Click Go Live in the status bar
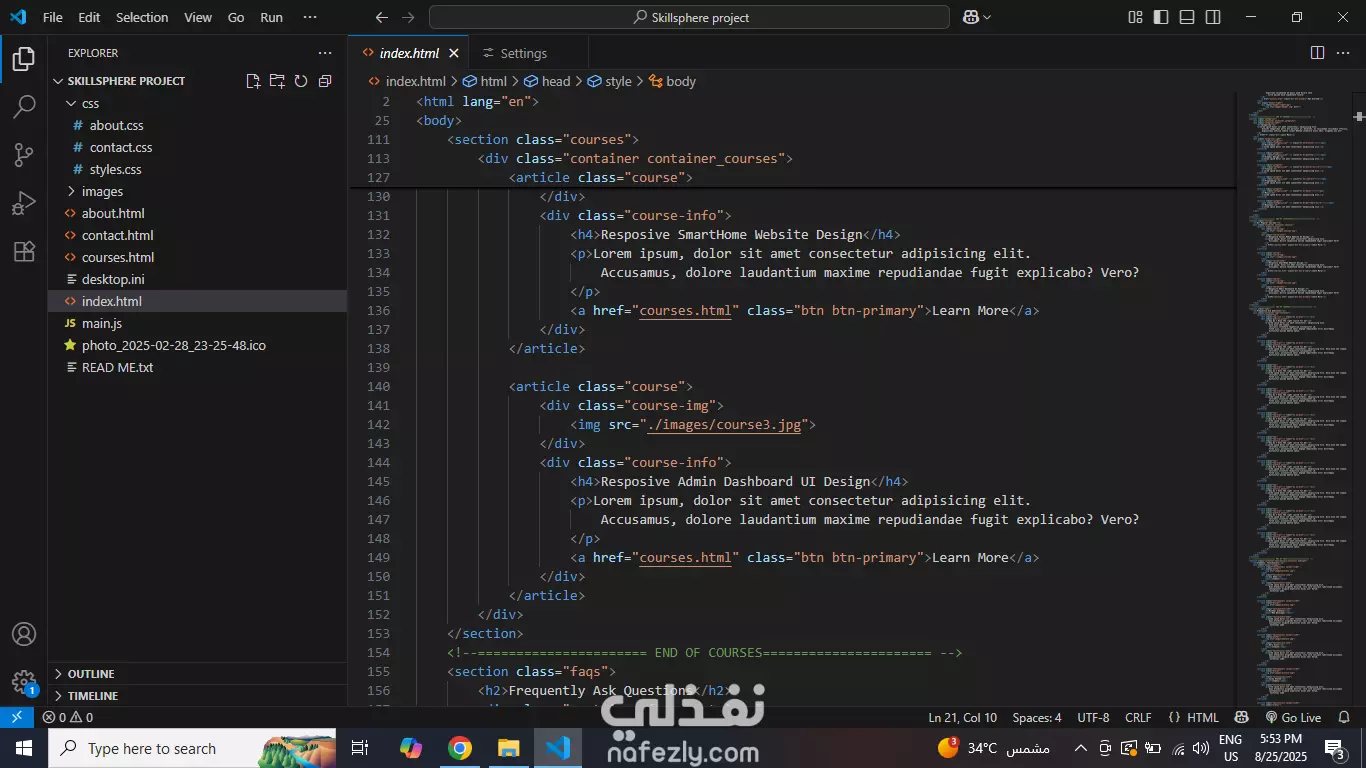This screenshot has width=1366, height=768. coord(1293,717)
